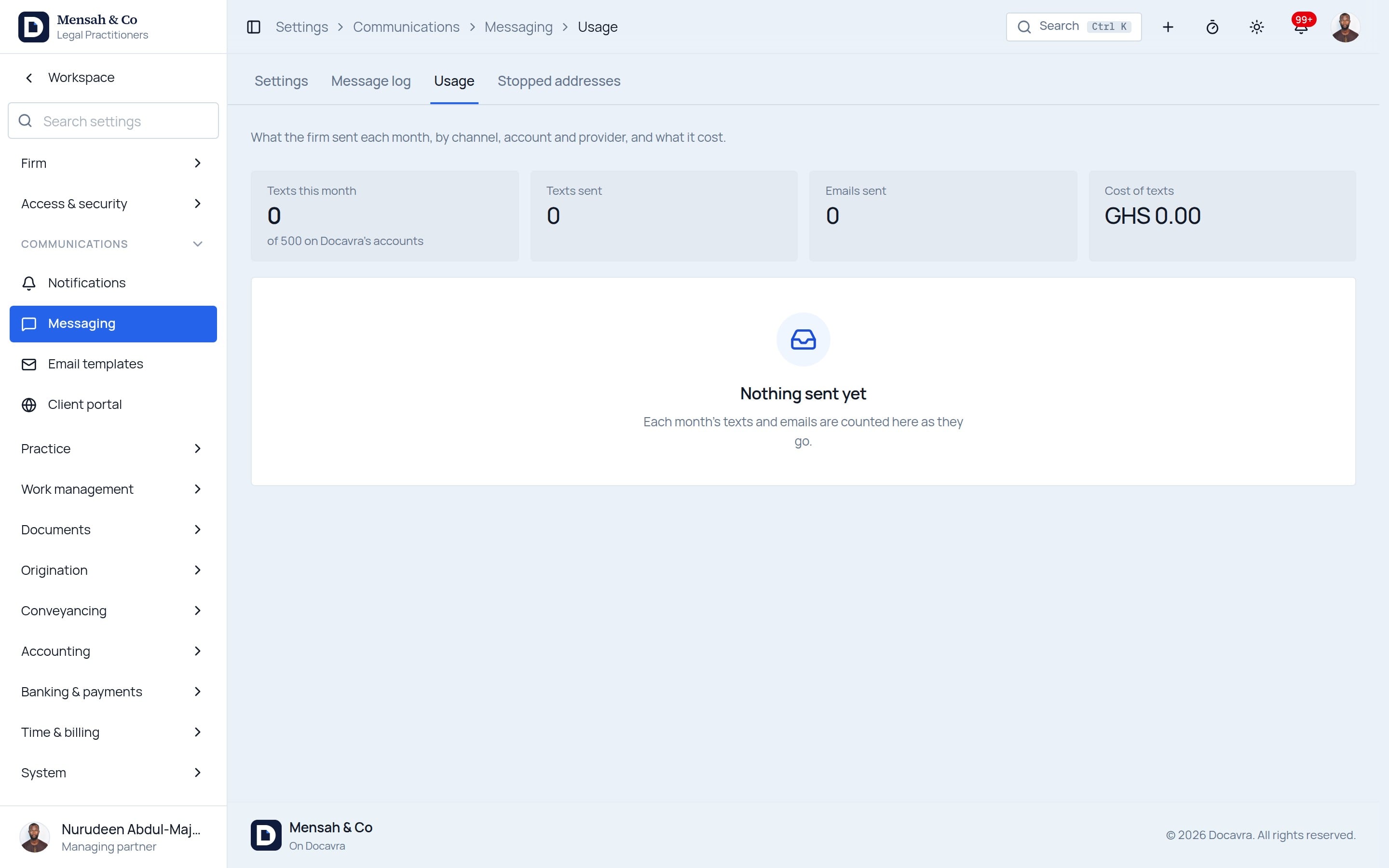Expand Time & billing section
This screenshot has height=868, width=1389.
pyautogui.click(x=113, y=732)
